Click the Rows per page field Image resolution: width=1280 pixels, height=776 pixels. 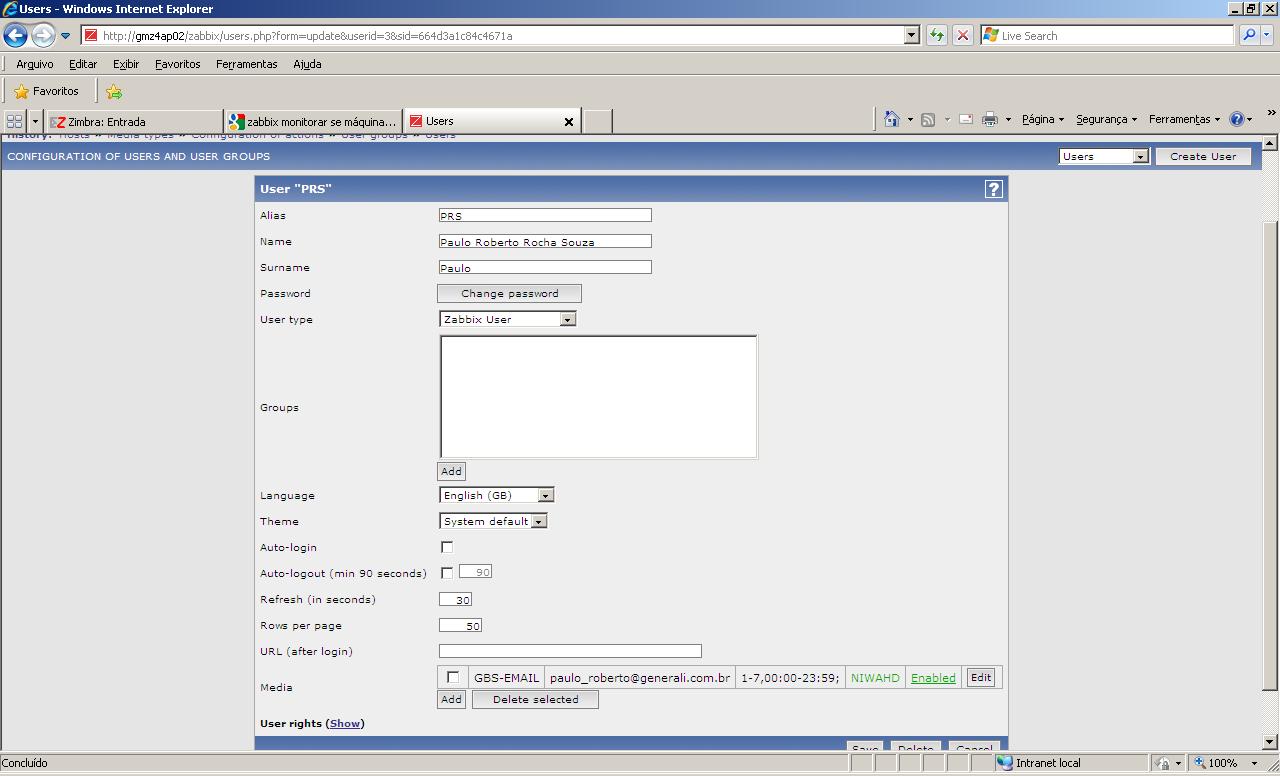[x=460, y=625]
